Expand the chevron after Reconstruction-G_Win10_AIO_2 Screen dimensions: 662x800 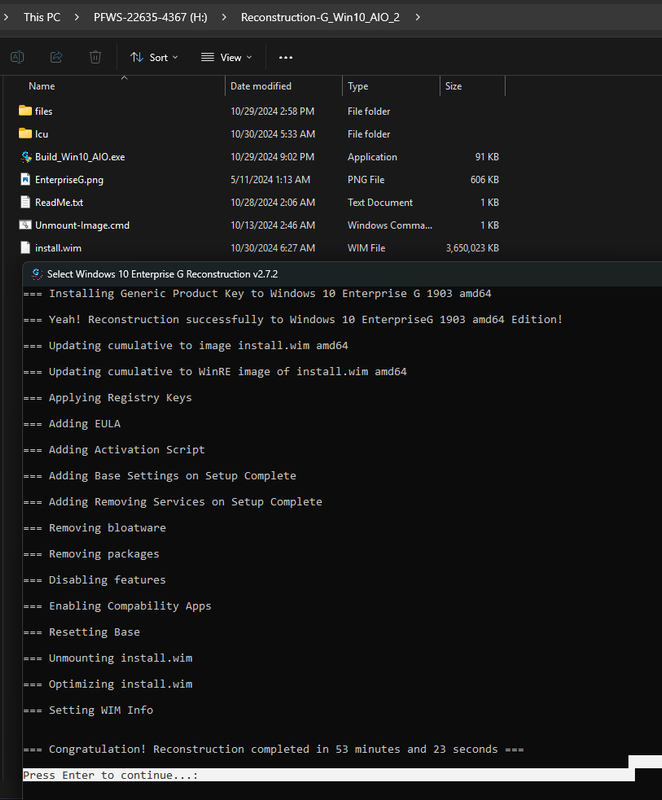(418, 17)
